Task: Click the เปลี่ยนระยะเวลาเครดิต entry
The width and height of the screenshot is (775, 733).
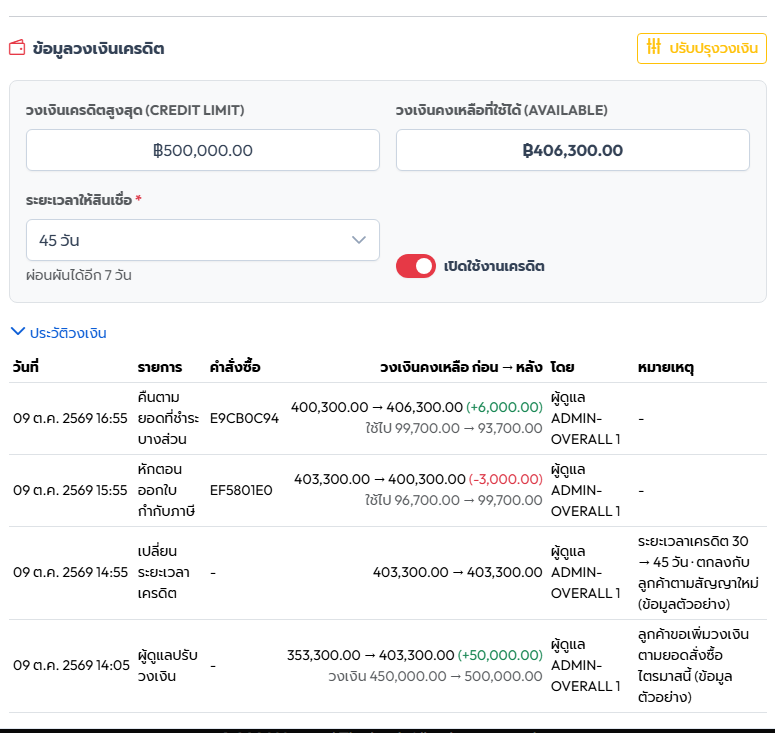Action: click(x=163, y=572)
